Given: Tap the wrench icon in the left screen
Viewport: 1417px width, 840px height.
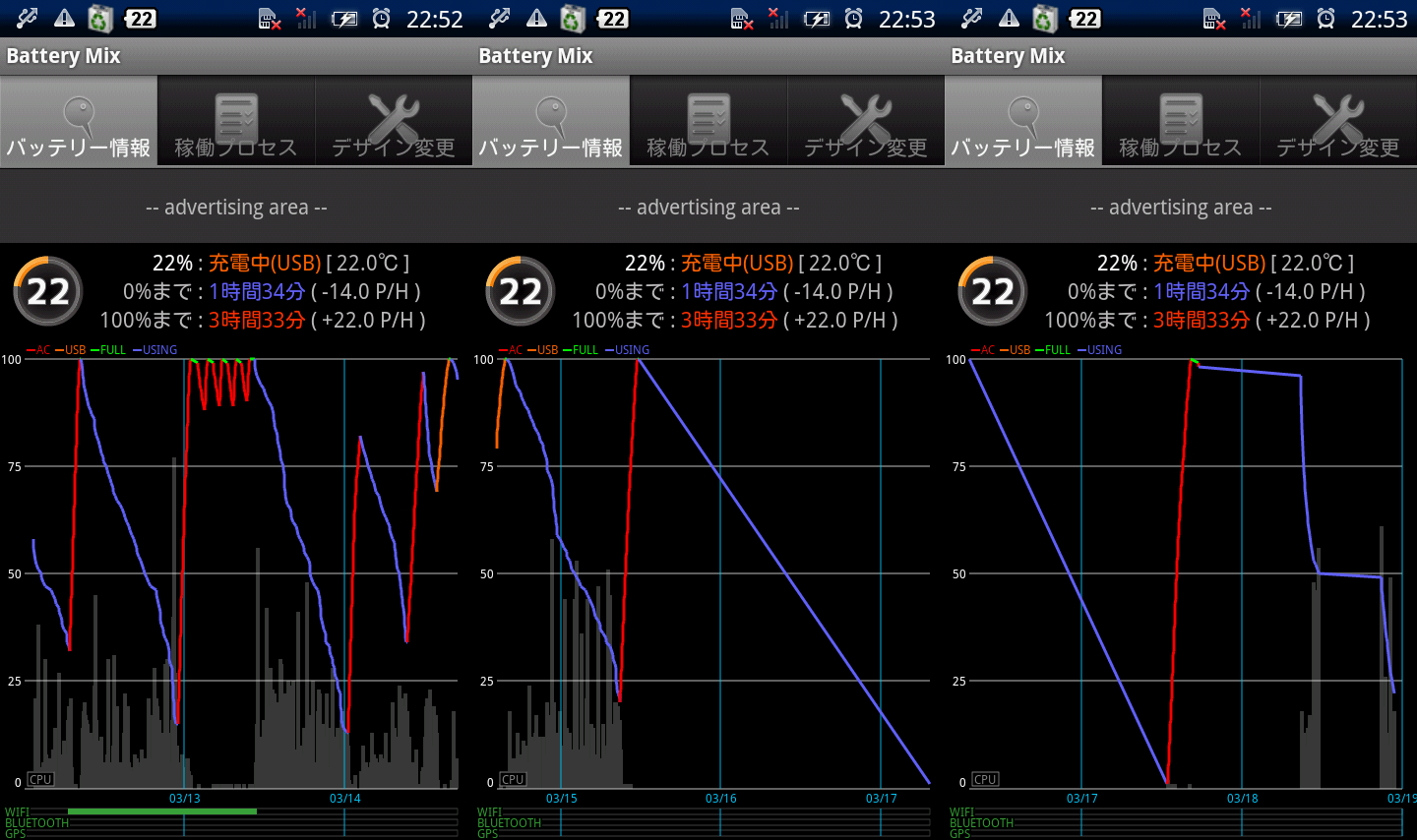Looking at the screenshot, I should [393, 116].
